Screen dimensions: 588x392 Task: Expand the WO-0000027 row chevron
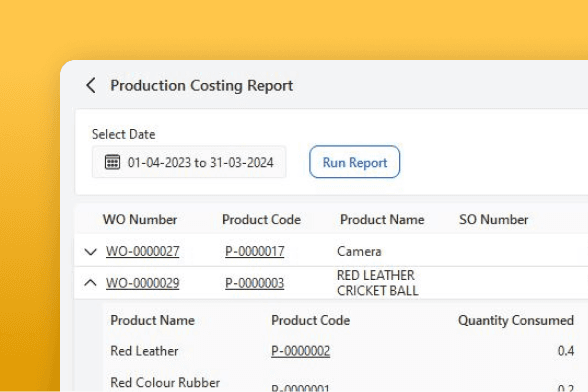coord(90,252)
